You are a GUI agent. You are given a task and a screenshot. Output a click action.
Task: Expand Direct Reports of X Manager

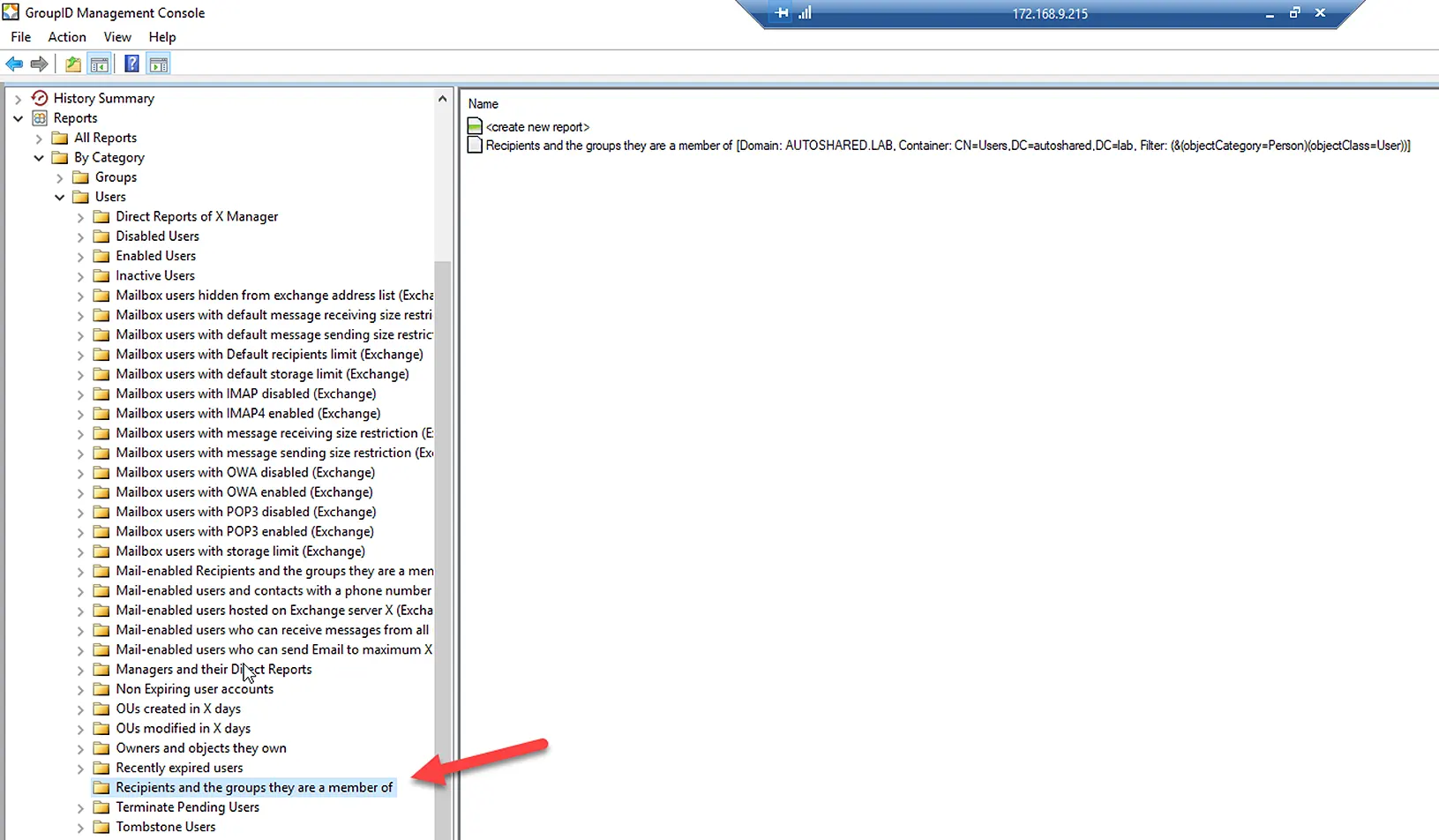point(80,217)
